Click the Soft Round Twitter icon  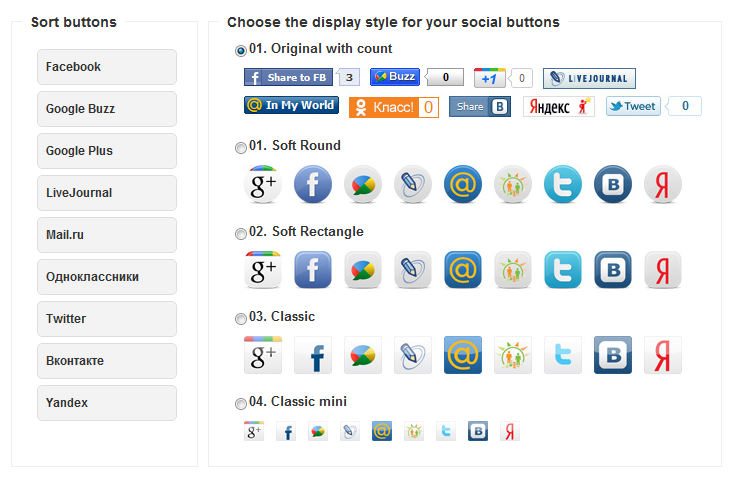coord(563,184)
